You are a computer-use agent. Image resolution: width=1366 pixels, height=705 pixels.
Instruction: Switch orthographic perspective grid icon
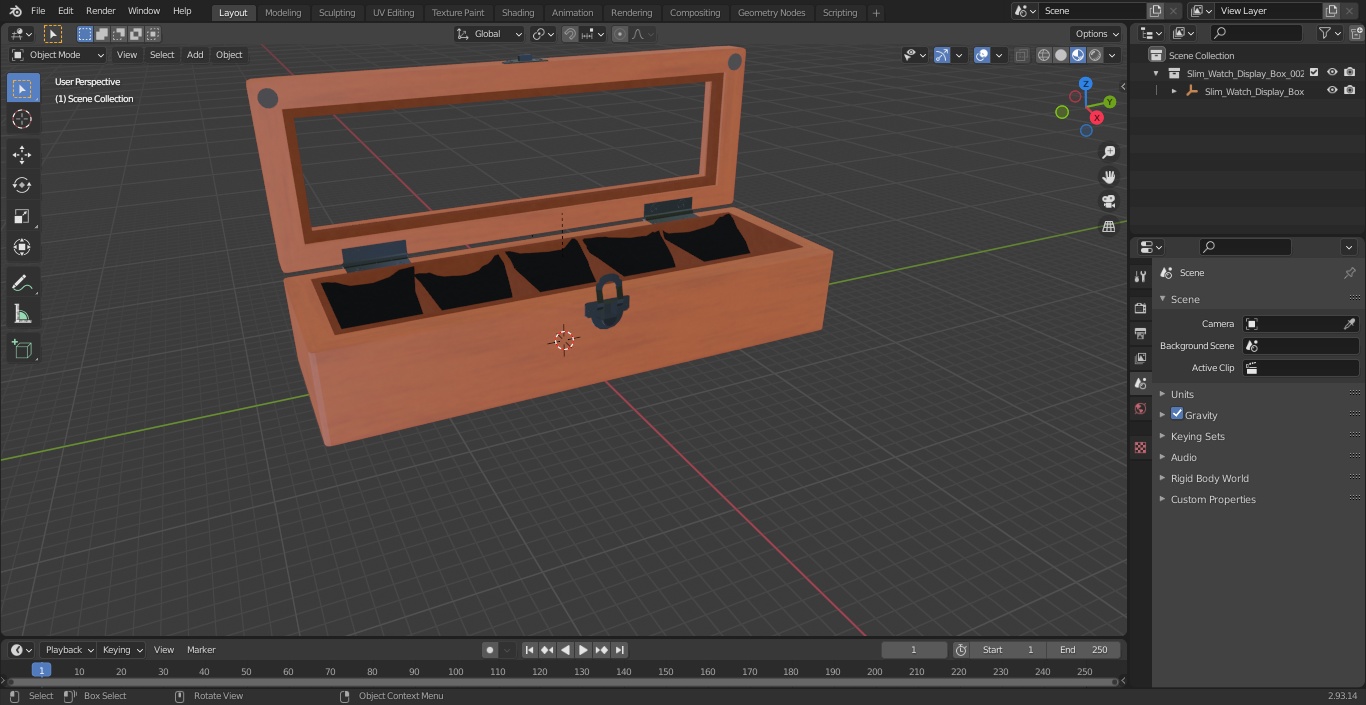tap(1108, 227)
